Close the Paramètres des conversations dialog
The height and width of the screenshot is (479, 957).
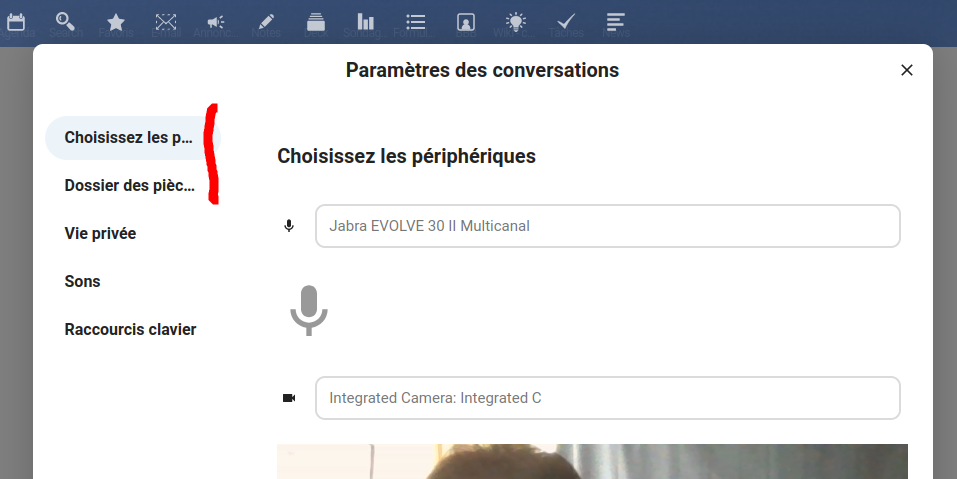coord(906,70)
